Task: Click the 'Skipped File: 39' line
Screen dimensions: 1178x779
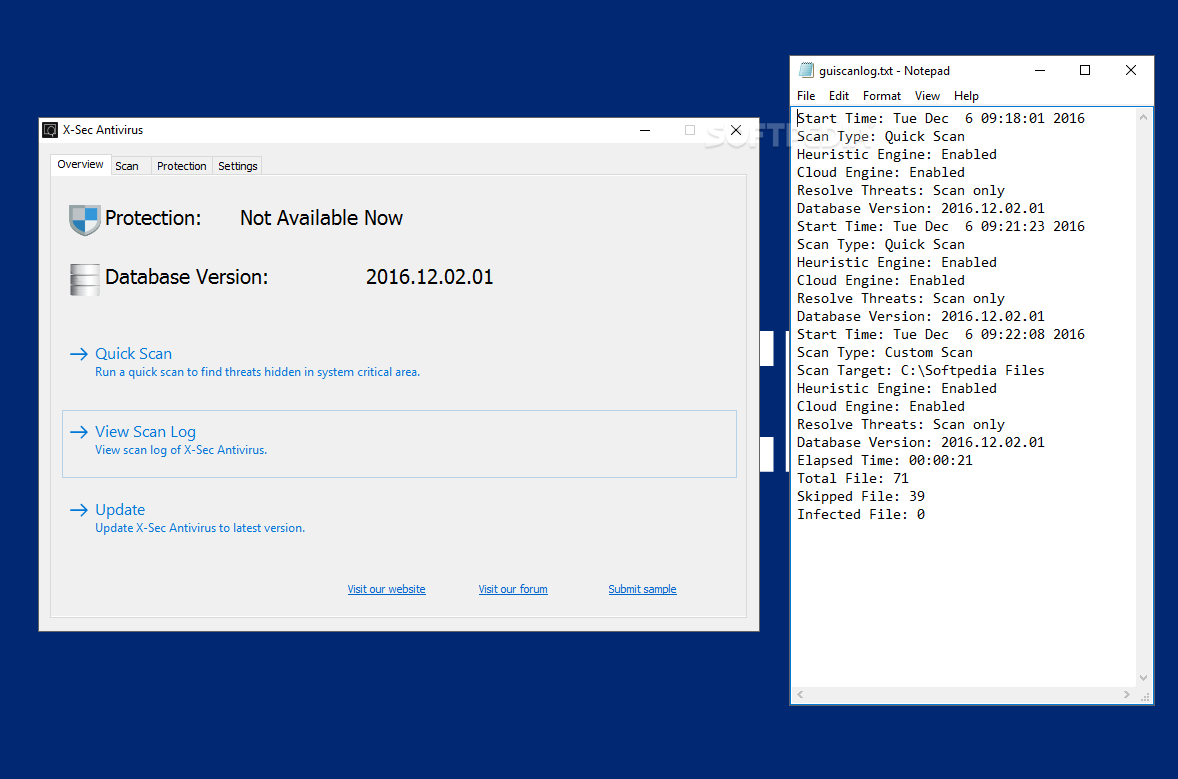Action: pos(861,497)
